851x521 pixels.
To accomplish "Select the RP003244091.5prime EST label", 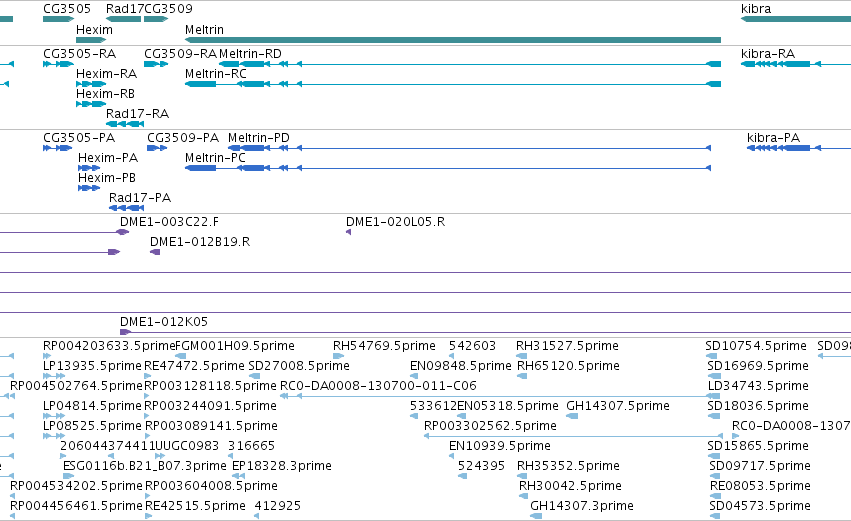I will click(211, 406).
